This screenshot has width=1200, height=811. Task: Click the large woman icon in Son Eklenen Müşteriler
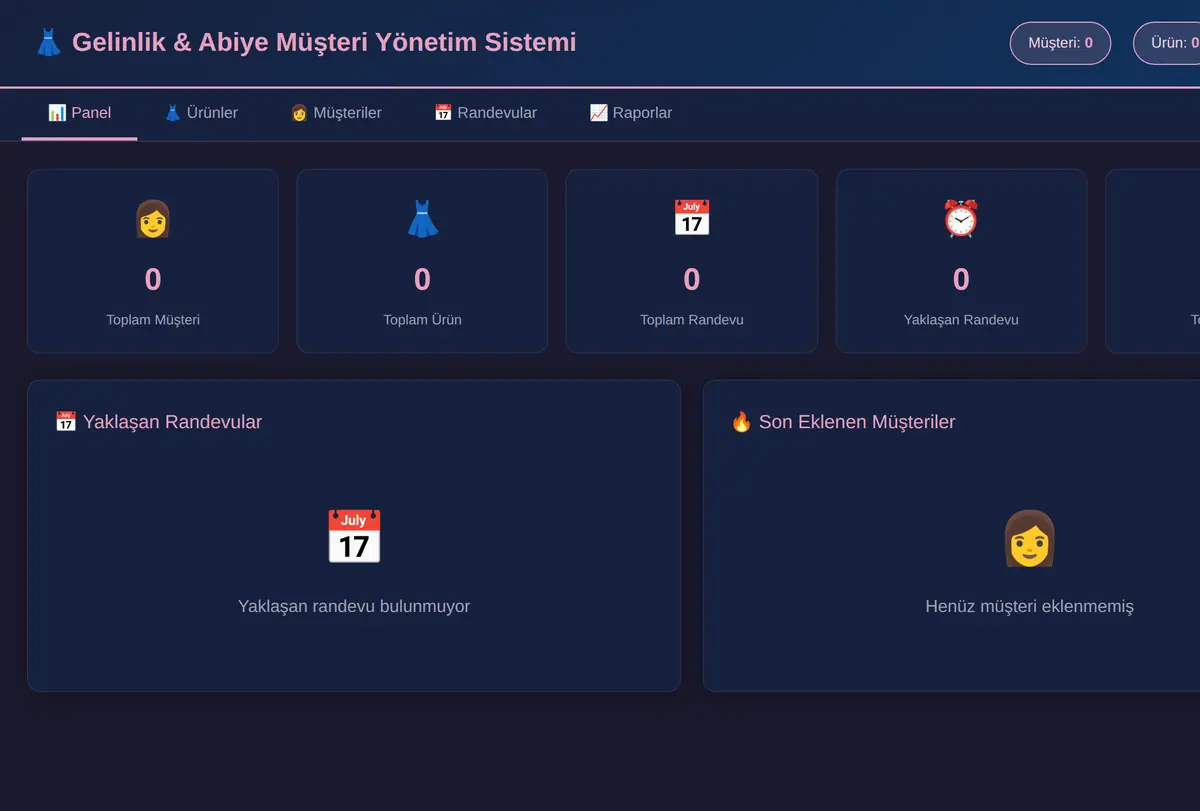(1029, 537)
